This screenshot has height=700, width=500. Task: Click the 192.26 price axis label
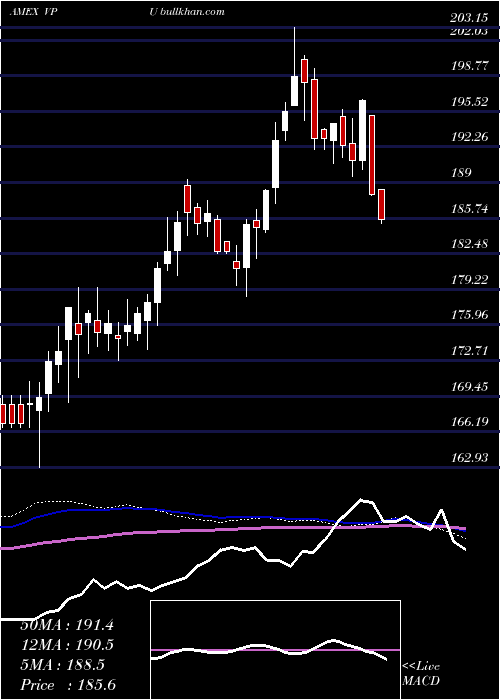[470, 137]
